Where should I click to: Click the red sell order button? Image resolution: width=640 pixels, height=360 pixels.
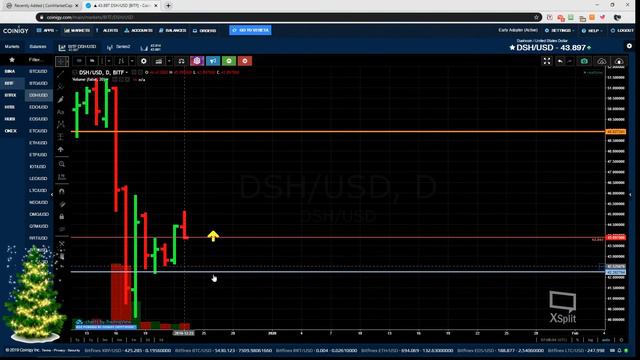click(245, 61)
